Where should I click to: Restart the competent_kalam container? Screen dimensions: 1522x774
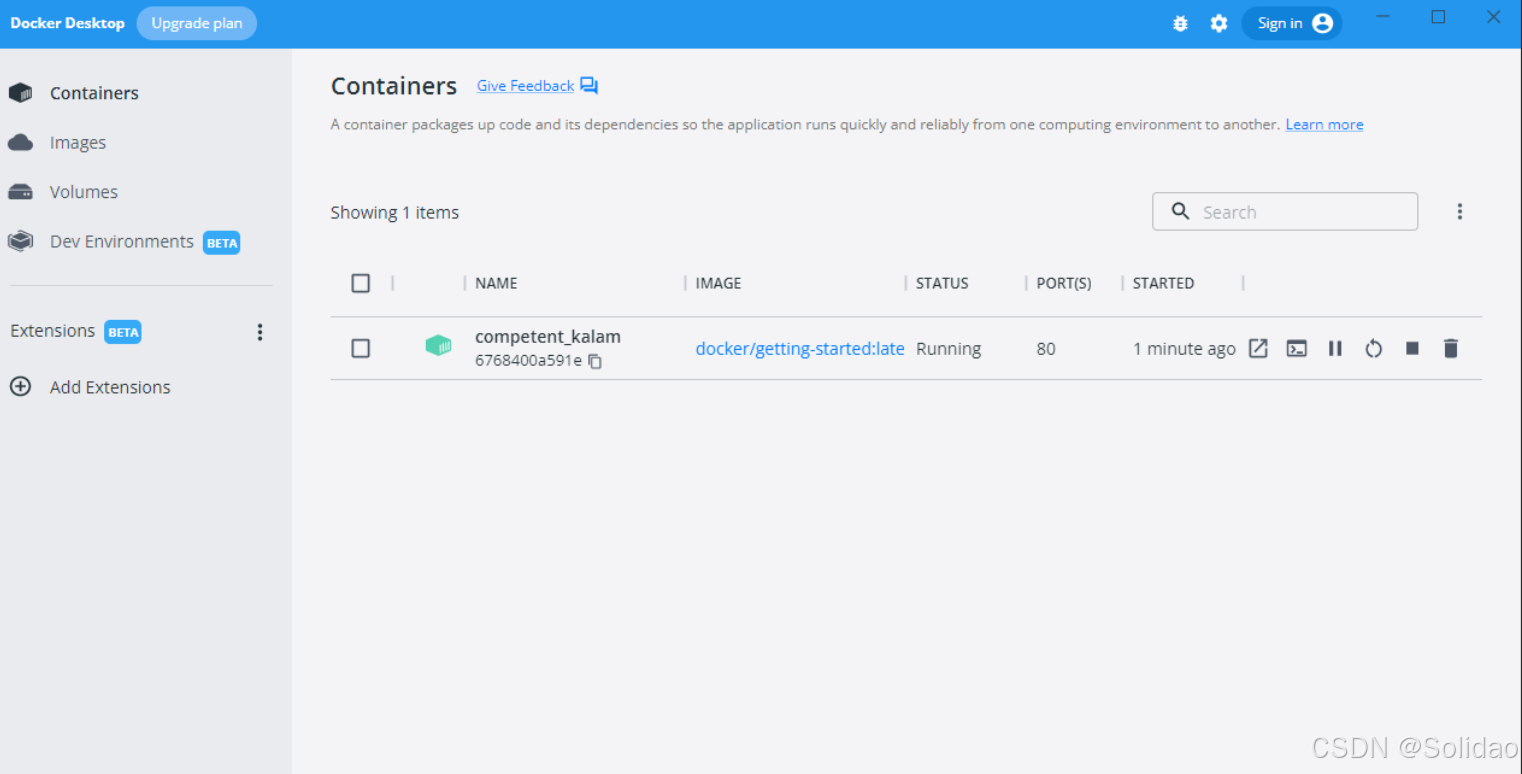click(1373, 348)
